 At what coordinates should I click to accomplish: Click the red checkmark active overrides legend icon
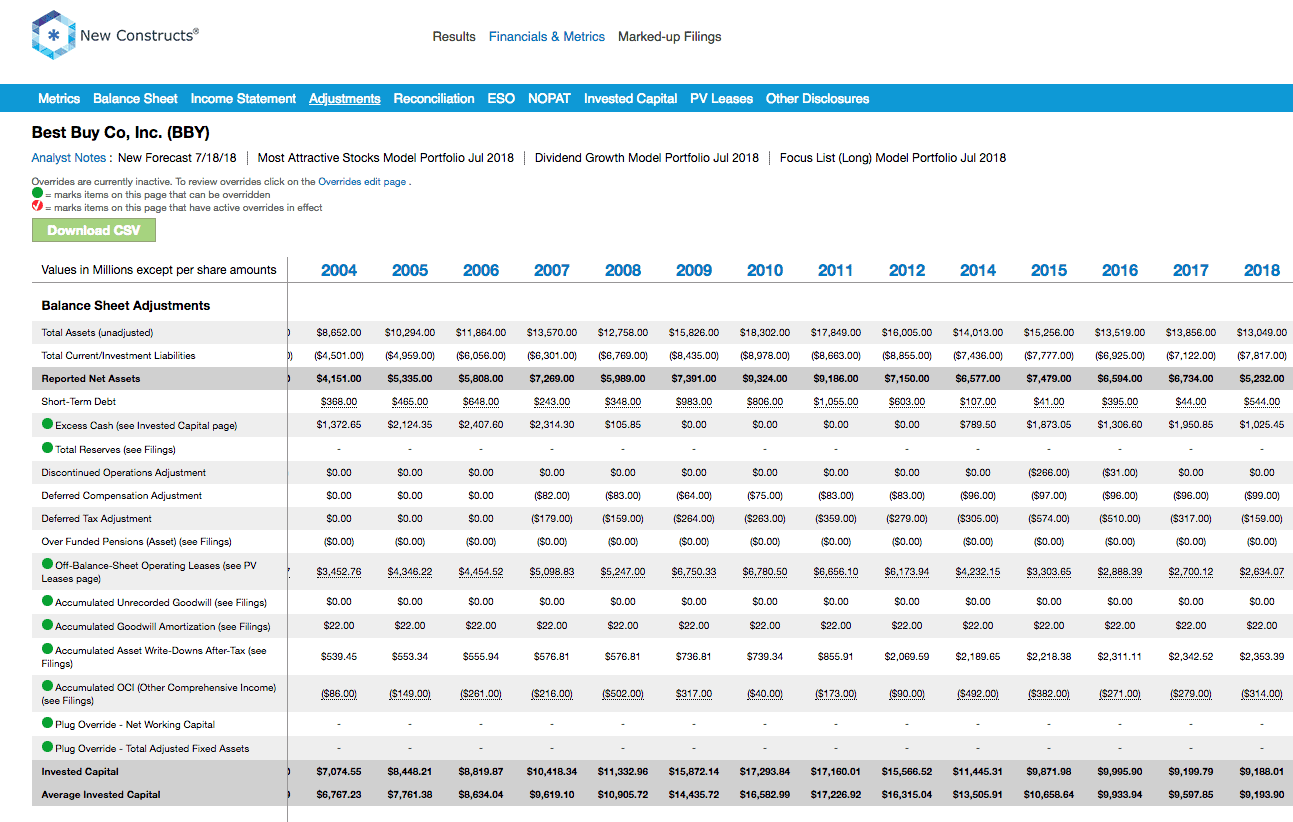tap(37, 207)
